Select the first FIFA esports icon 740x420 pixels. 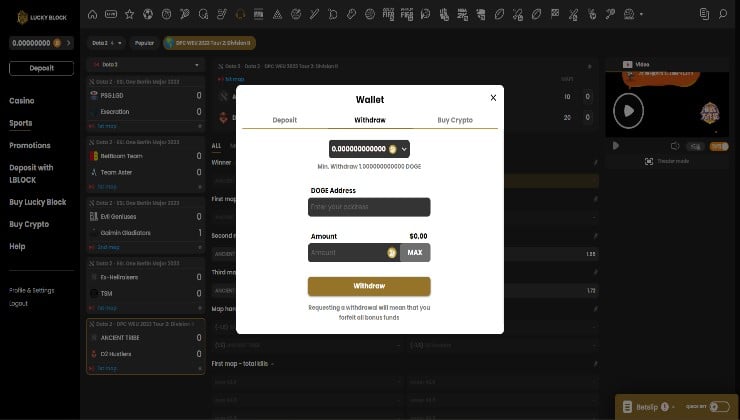[388, 15]
